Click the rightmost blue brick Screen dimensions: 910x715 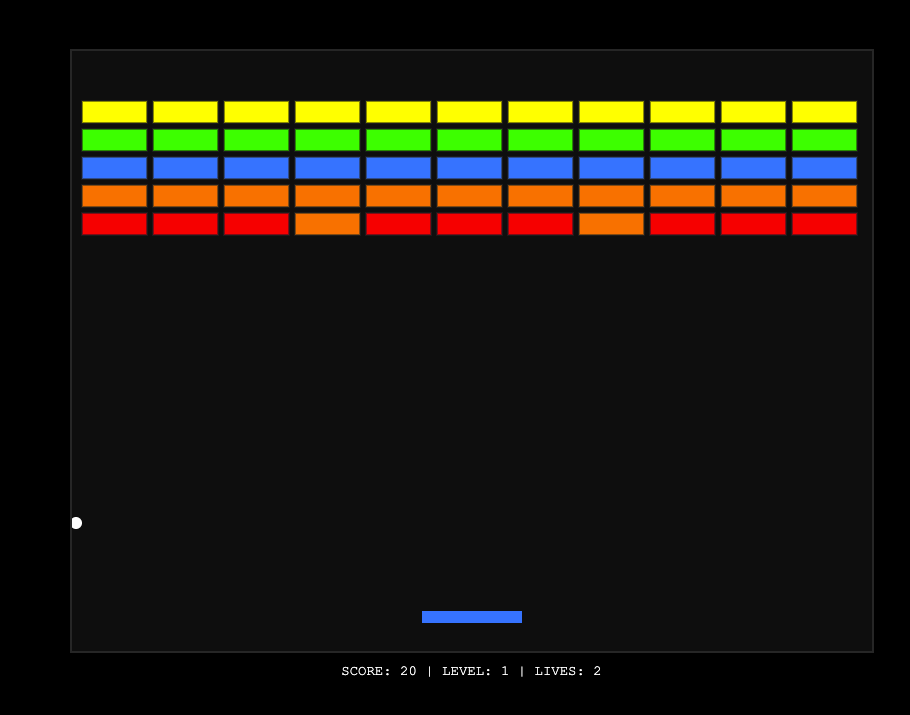coord(824,168)
